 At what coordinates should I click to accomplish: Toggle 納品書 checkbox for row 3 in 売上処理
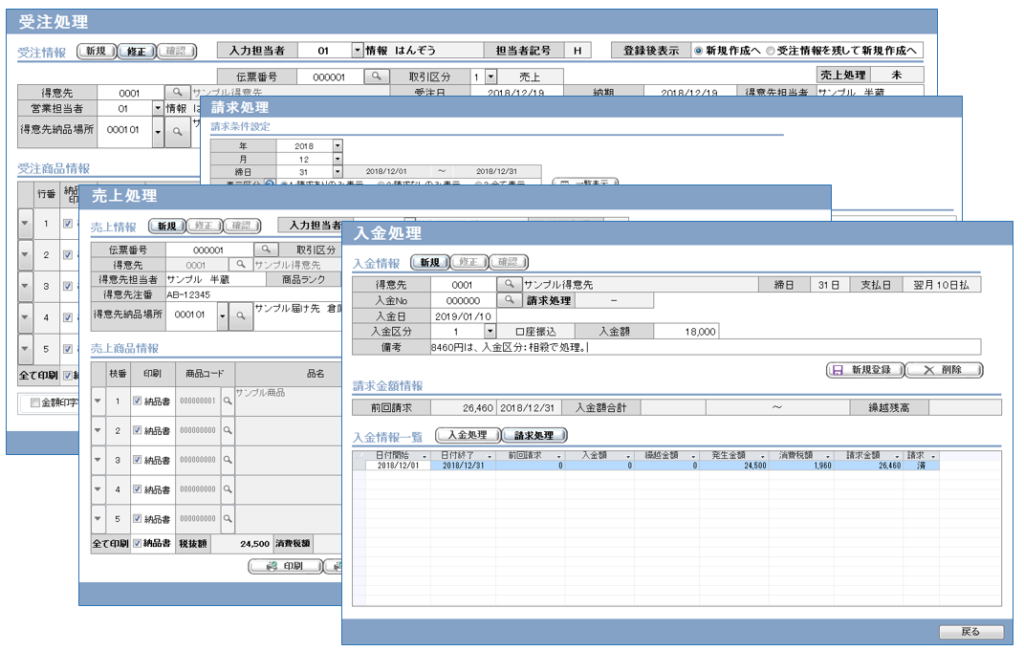click(x=137, y=460)
